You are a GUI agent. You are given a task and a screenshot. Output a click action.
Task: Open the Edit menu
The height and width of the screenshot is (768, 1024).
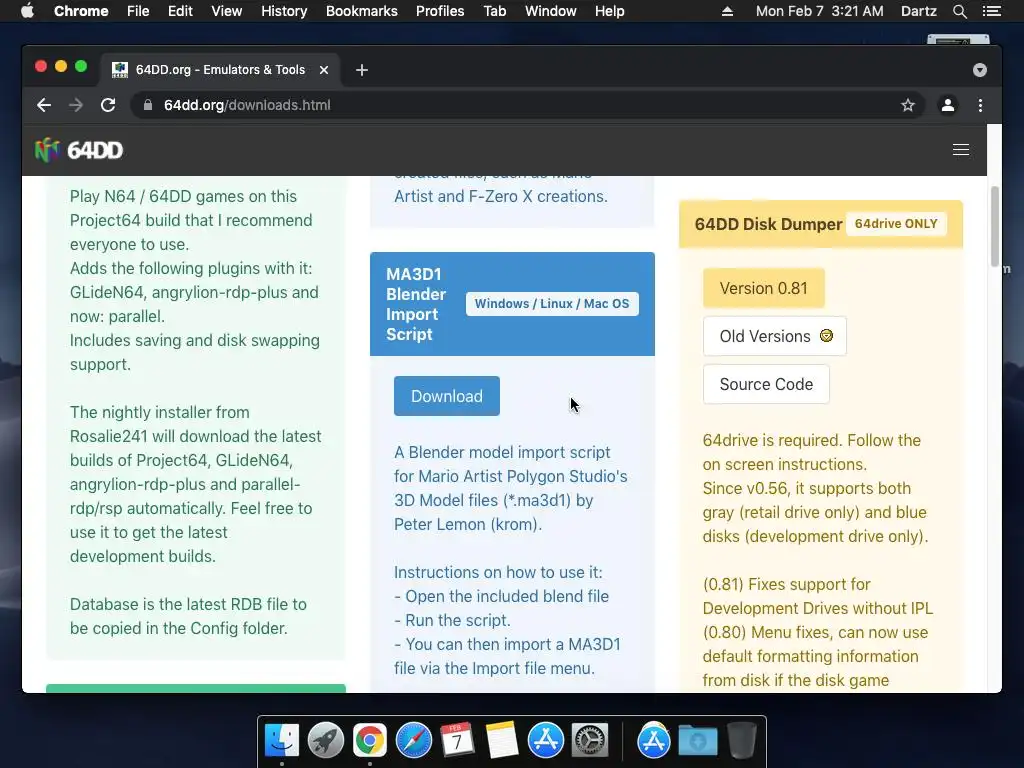pos(180,11)
